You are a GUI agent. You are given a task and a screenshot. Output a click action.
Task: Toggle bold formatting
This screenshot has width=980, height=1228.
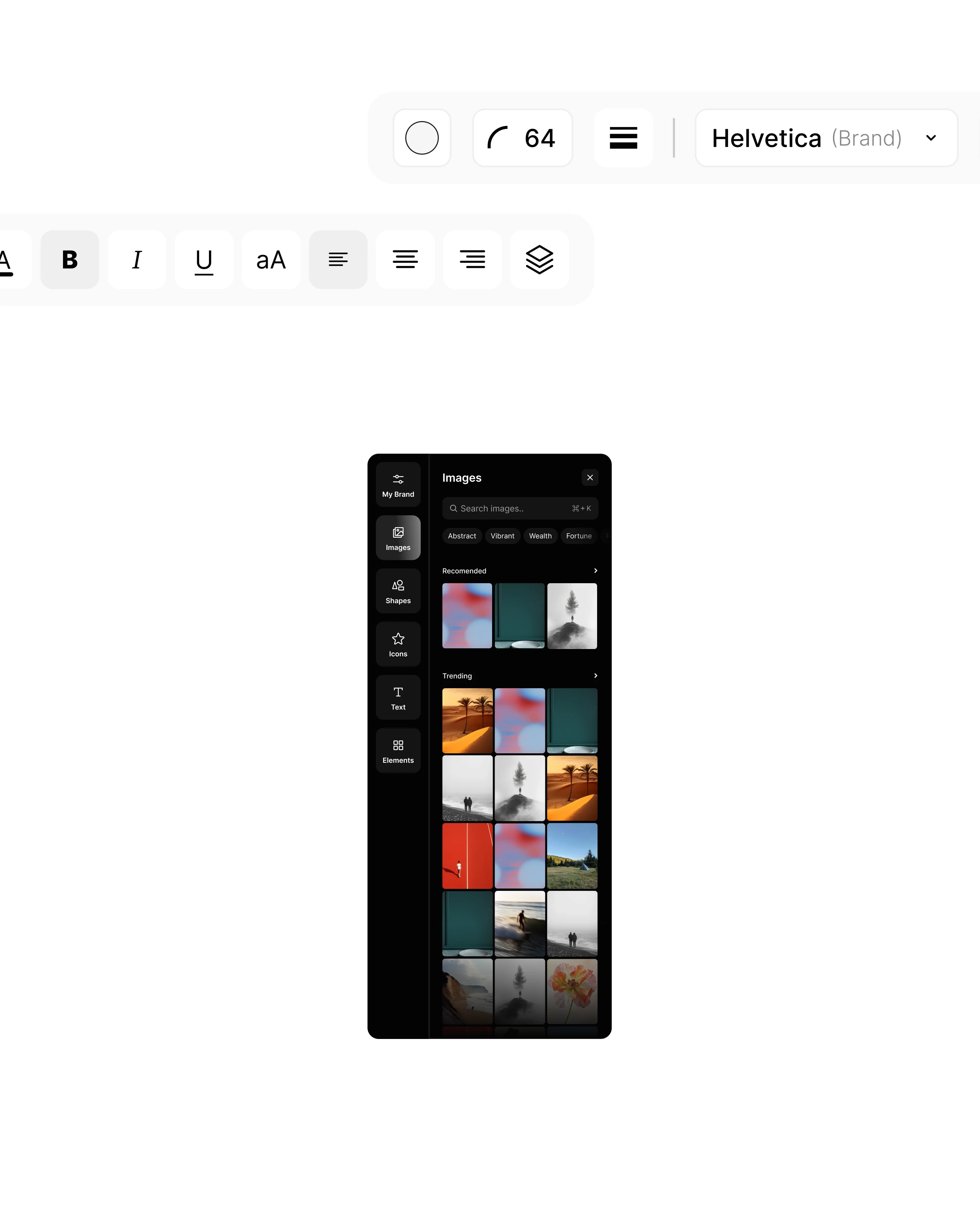[69, 260]
